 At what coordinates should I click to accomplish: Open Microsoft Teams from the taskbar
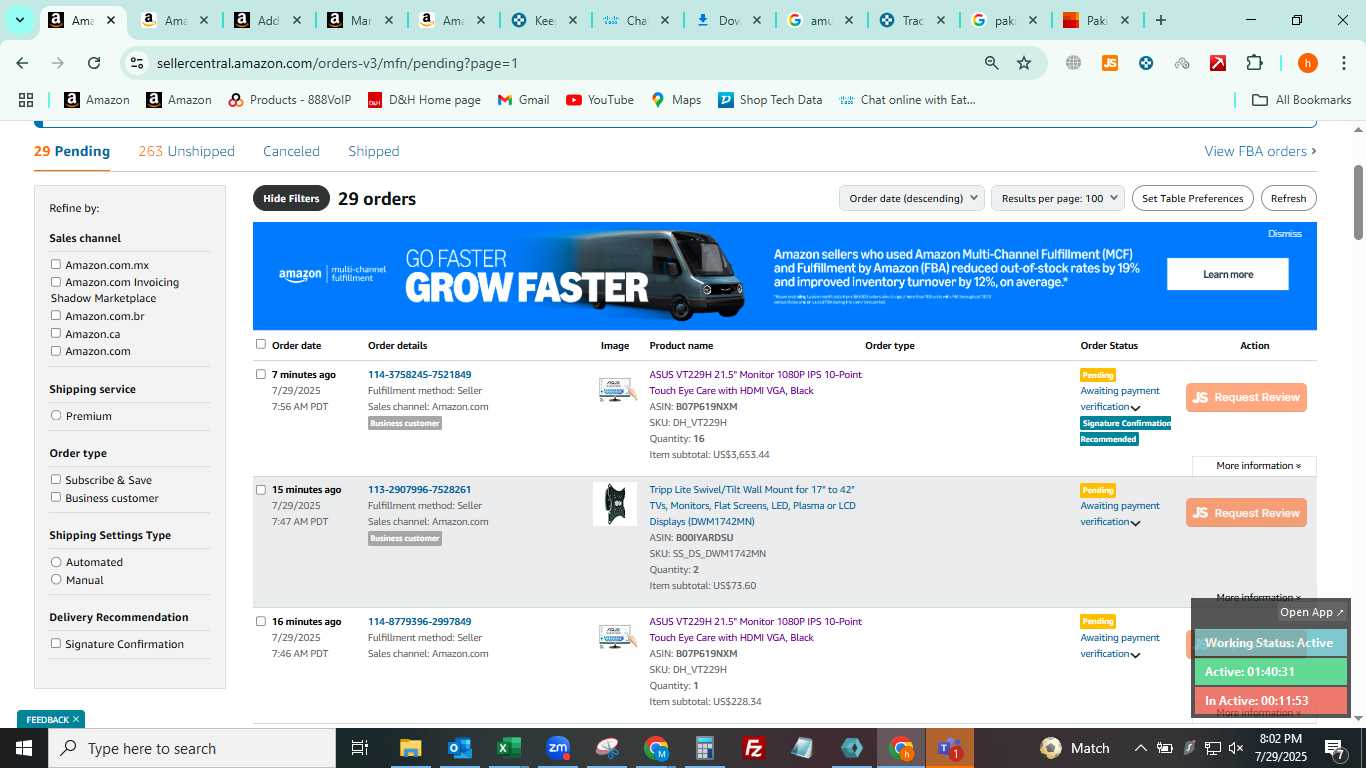pos(949,748)
